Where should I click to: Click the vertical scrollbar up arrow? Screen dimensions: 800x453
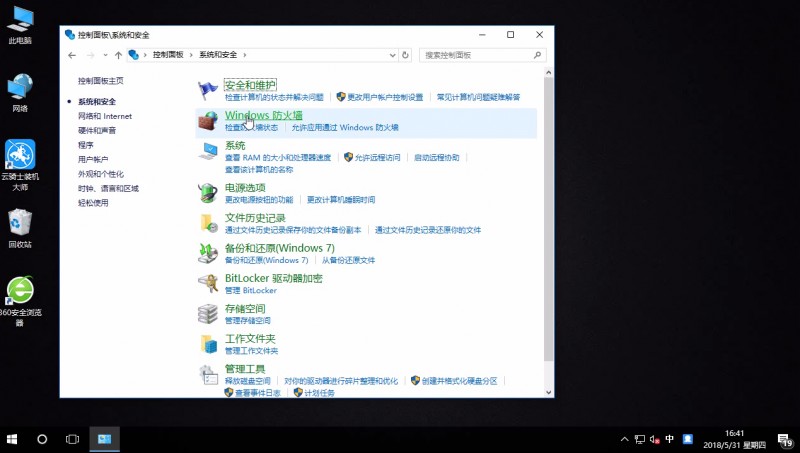coord(548,72)
